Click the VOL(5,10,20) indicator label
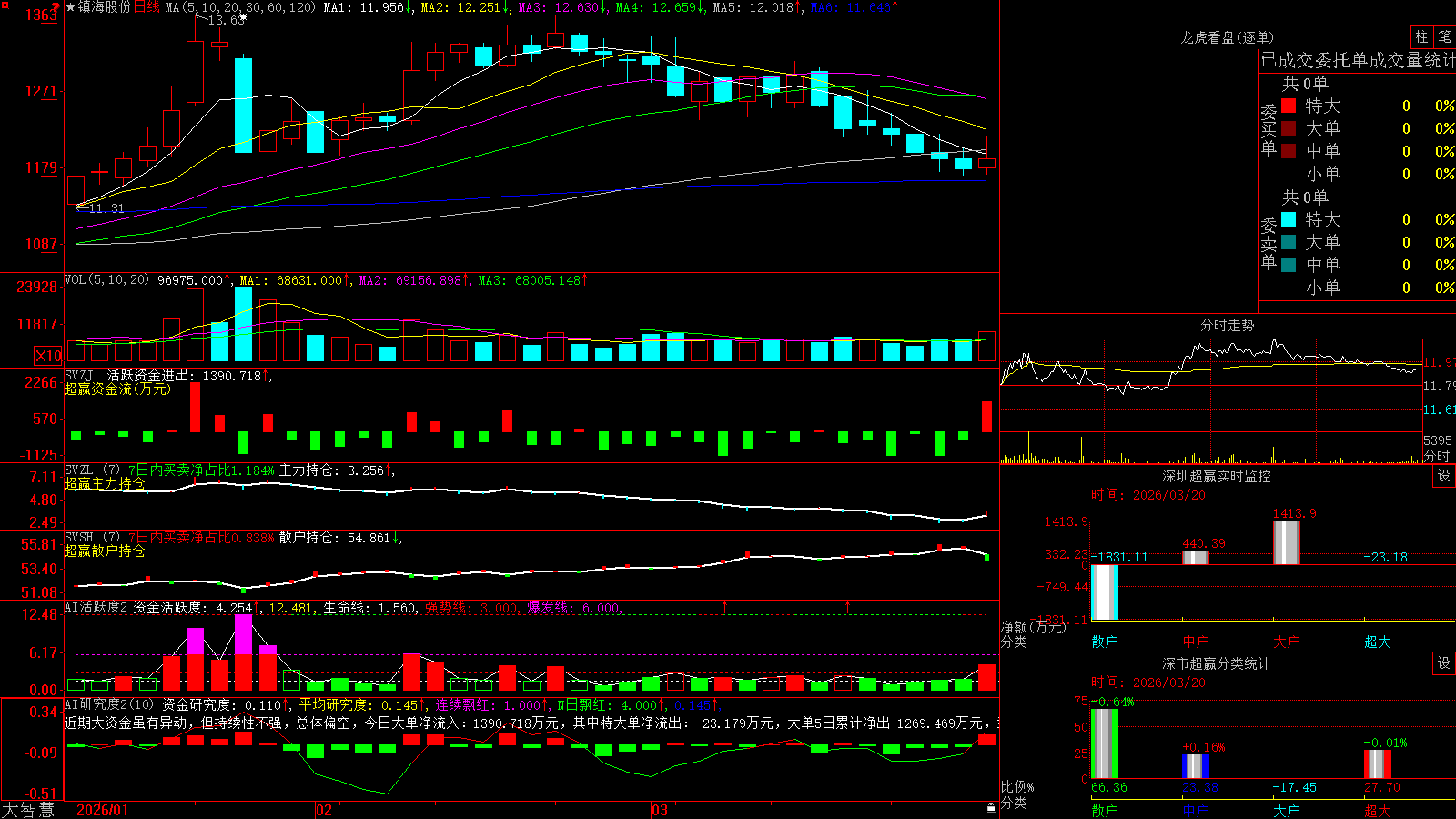Image resolution: width=1456 pixels, height=819 pixels. point(106,280)
